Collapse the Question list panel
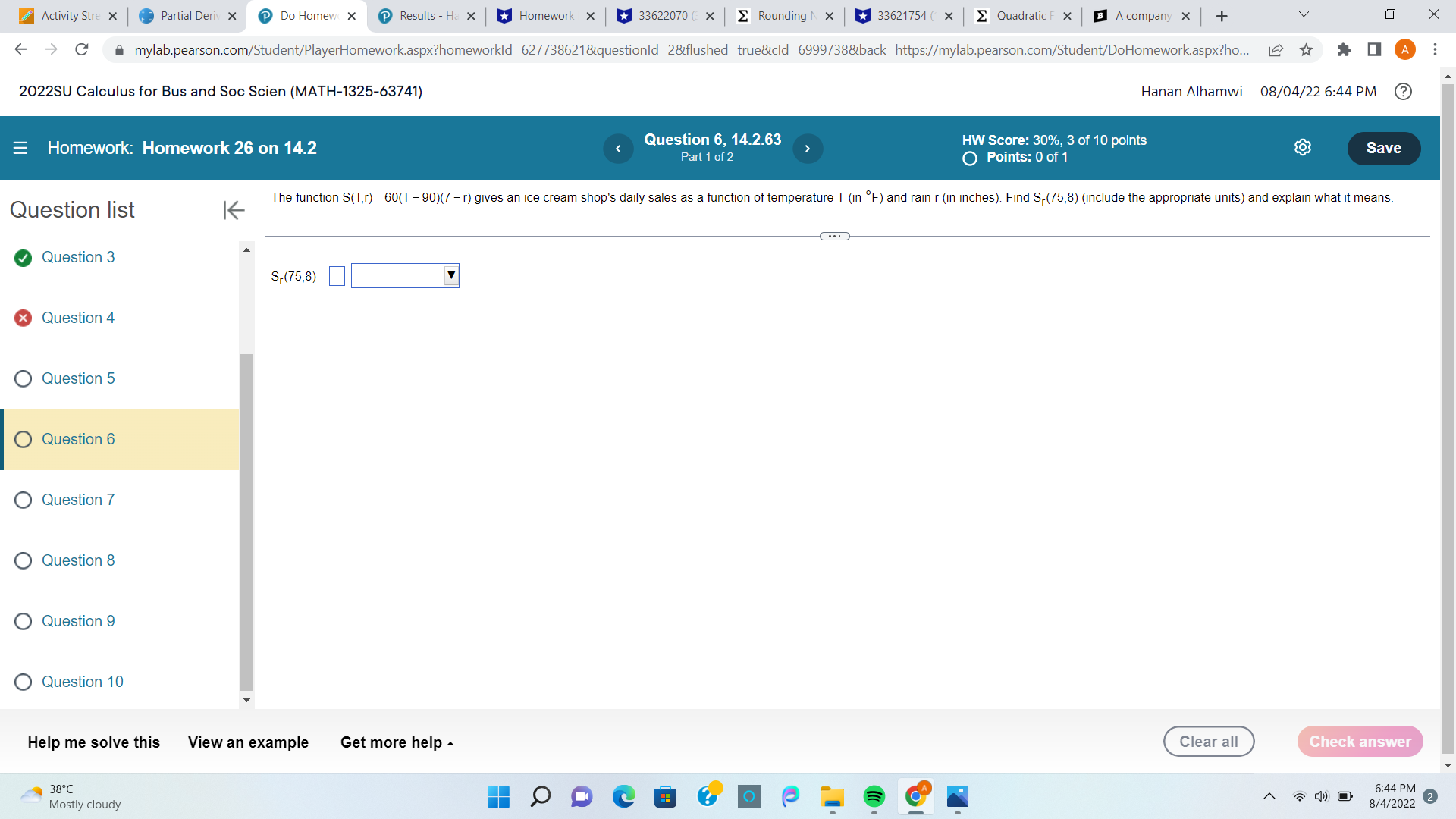Viewport: 1456px width, 819px height. click(234, 210)
